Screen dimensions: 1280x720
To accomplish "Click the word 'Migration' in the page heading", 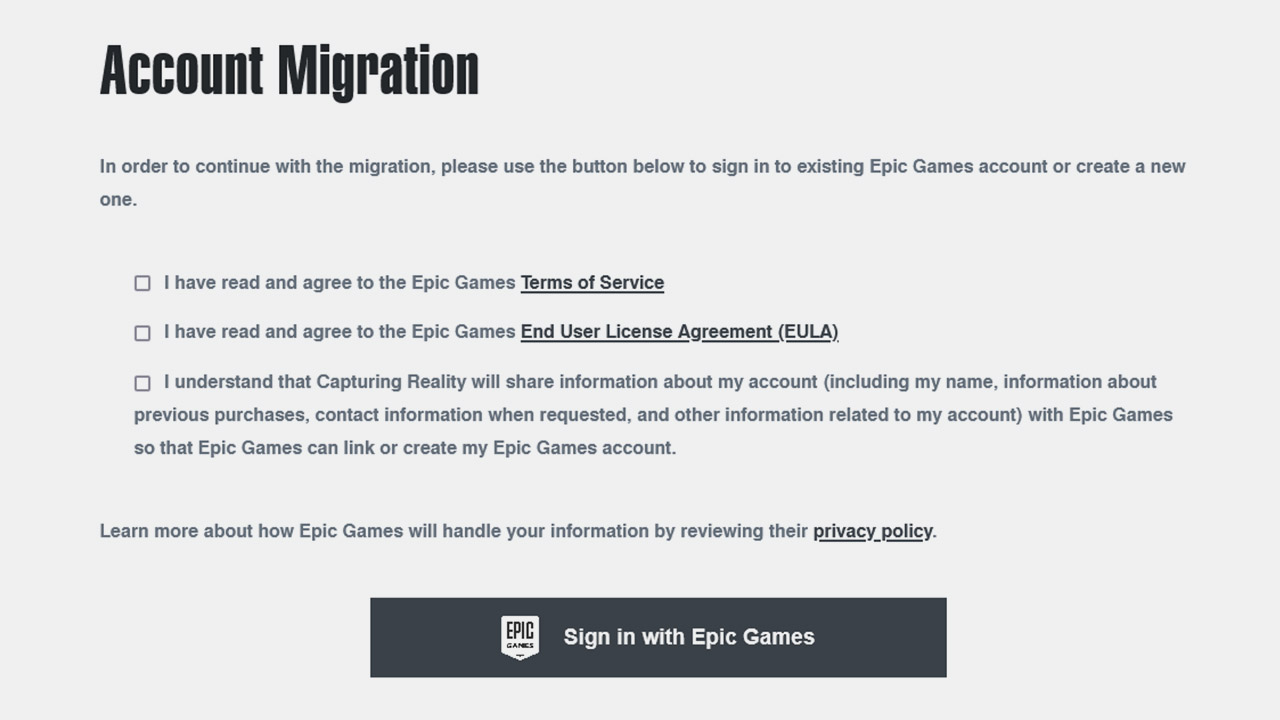I will pyautogui.click(x=379, y=71).
